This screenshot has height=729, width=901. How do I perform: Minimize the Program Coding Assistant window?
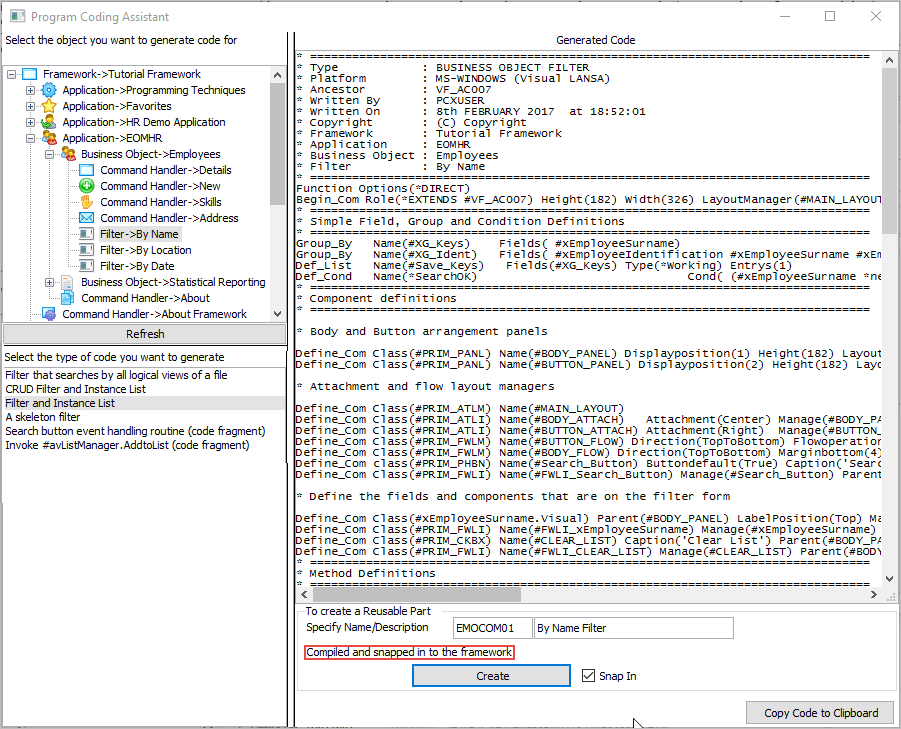click(785, 16)
